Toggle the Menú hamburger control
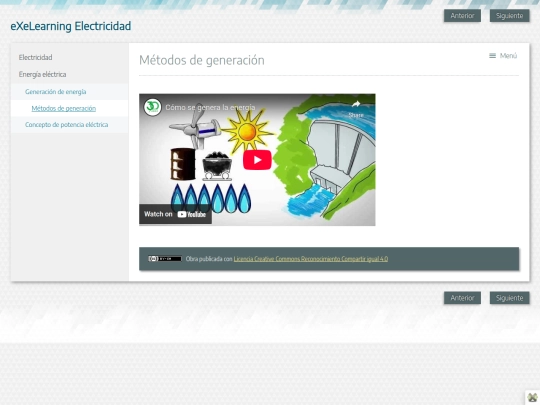The height and width of the screenshot is (405, 540). click(x=503, y=56)
